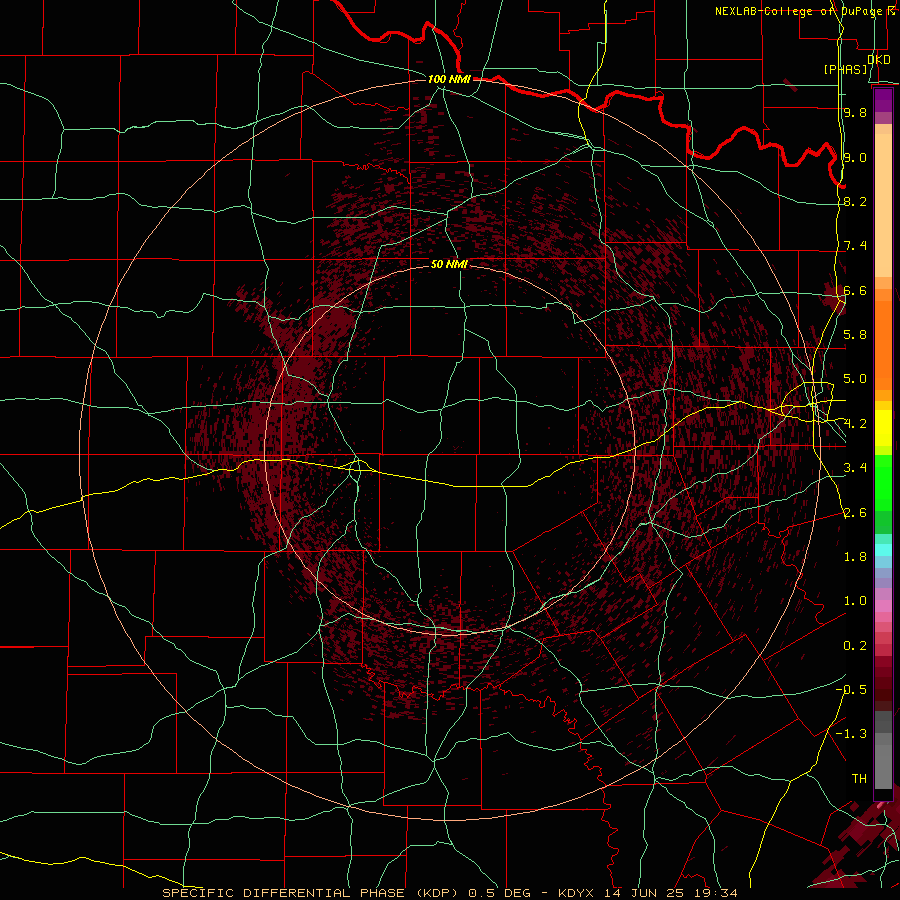This screenshot has height=900, width=900.
Task: Click the 5.8 value on the color scale
Action: coord(855,335)
